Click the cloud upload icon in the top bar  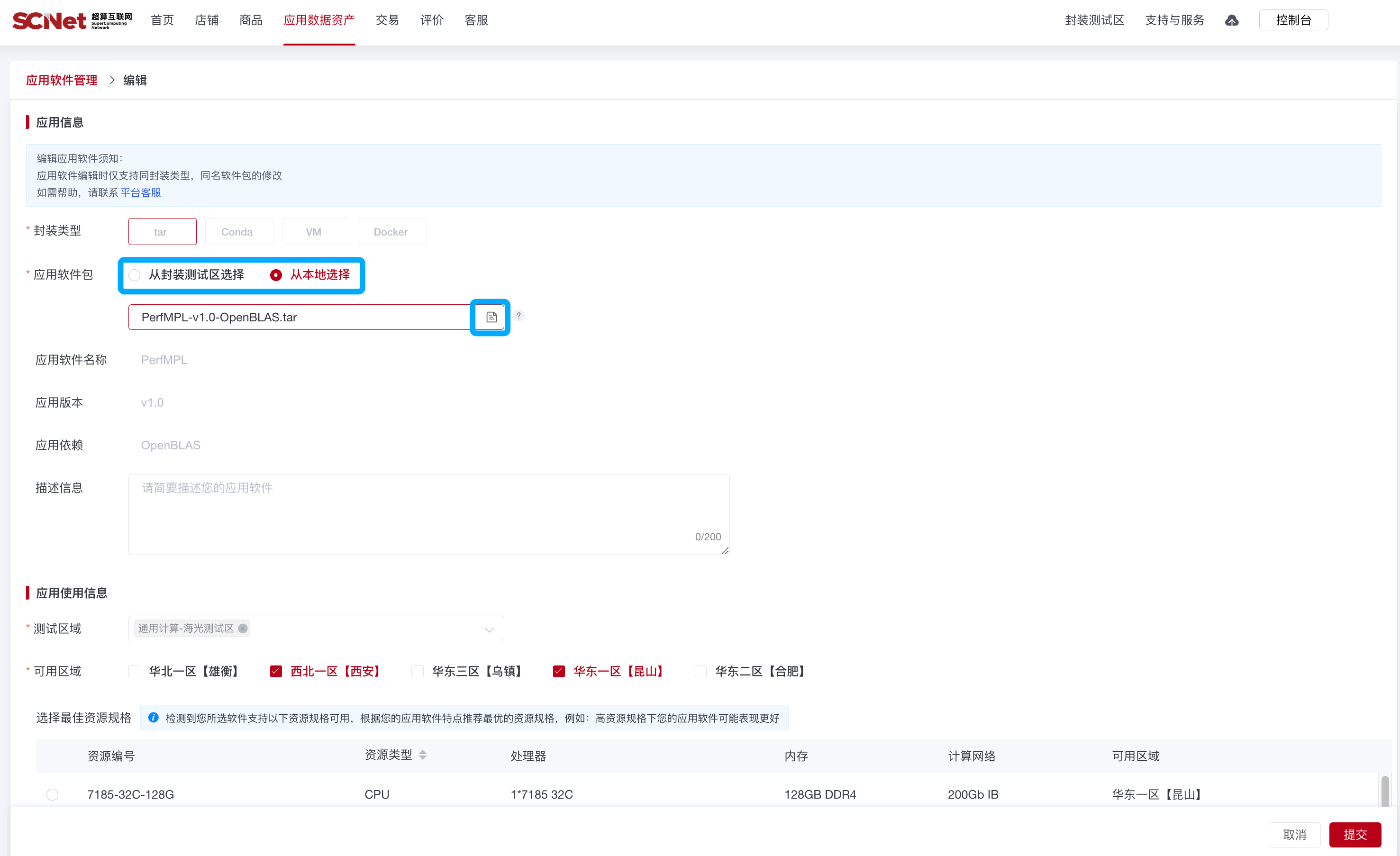[1232, 20]
